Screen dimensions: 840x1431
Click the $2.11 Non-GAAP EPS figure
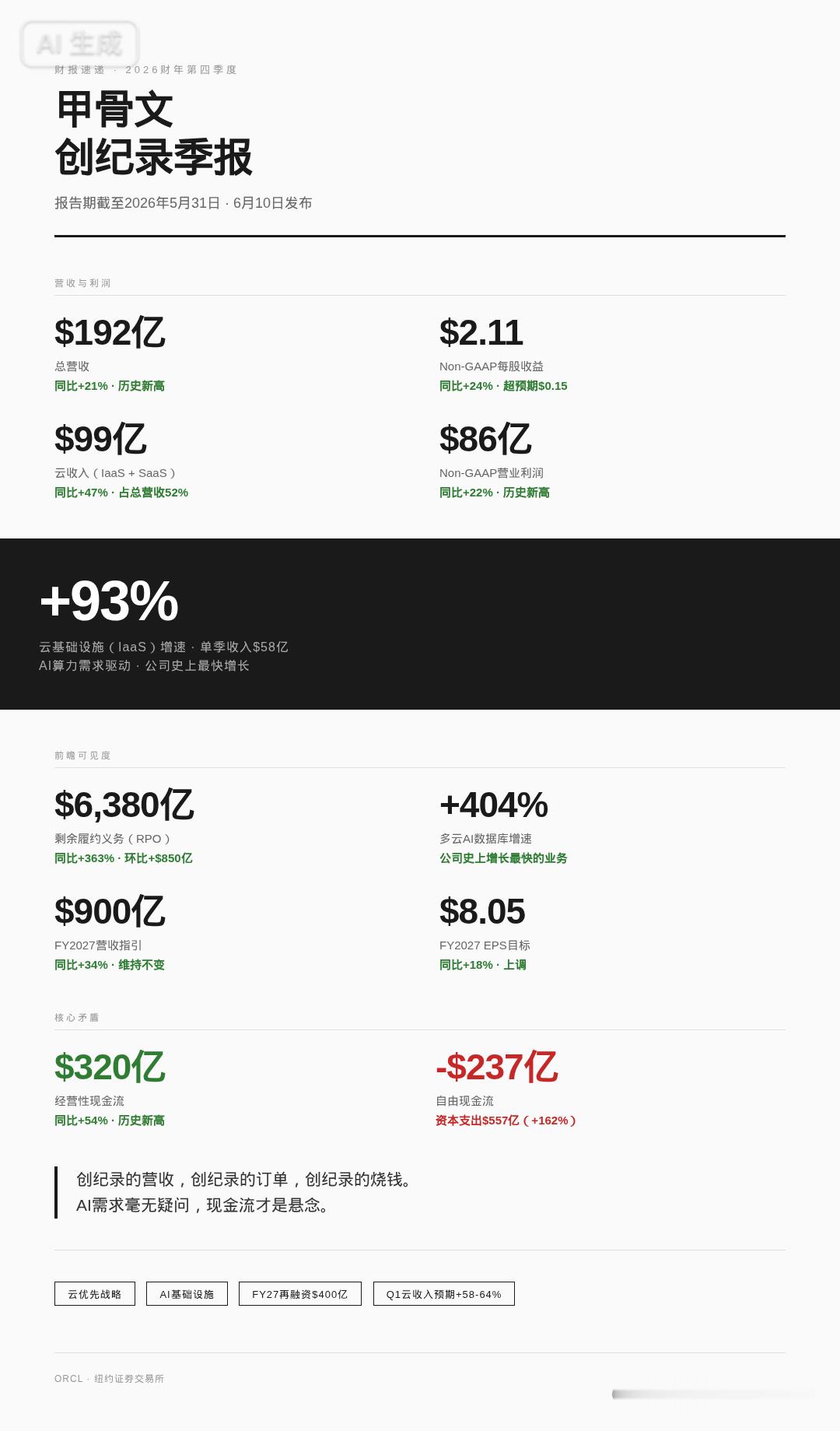coord(481,332)
